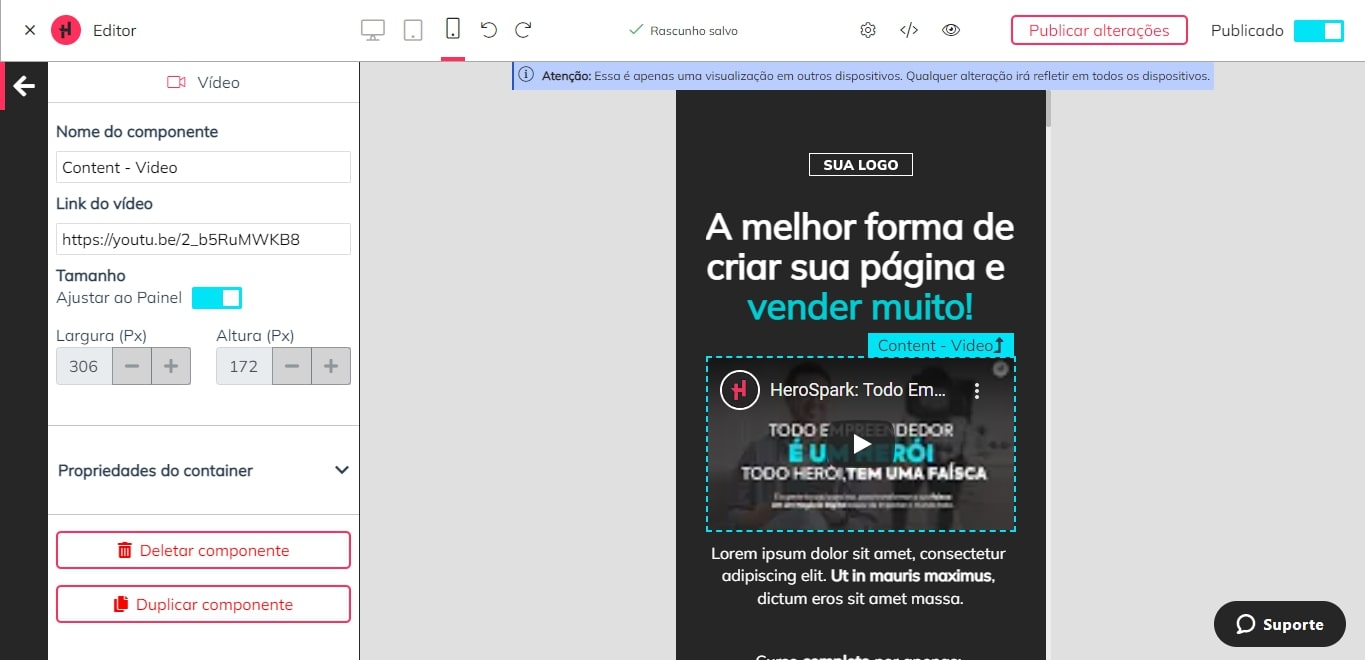1365x660 pixels.
Task: Select the SUA LOGO placeholder
Action: click(x=861, y=165)
